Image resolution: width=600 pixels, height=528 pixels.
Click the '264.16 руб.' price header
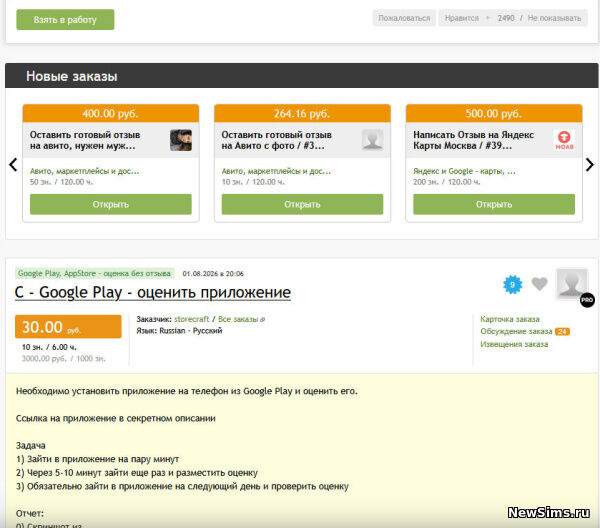[x=302, y=113]
